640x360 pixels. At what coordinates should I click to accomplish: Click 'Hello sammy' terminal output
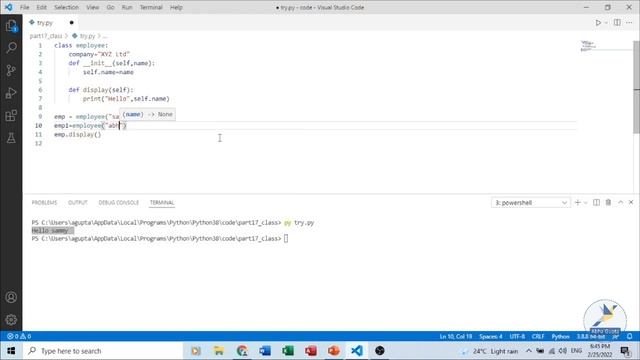point(50,230)
